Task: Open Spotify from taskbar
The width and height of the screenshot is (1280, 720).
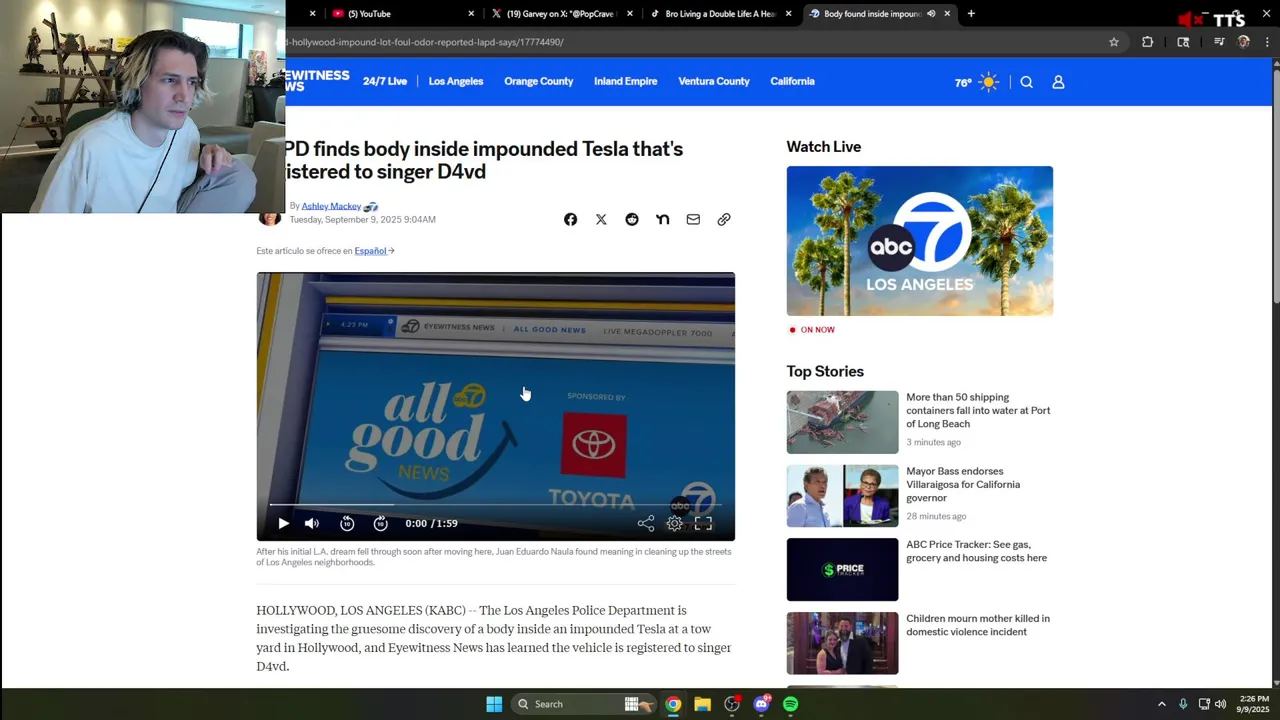Action: 790,704
